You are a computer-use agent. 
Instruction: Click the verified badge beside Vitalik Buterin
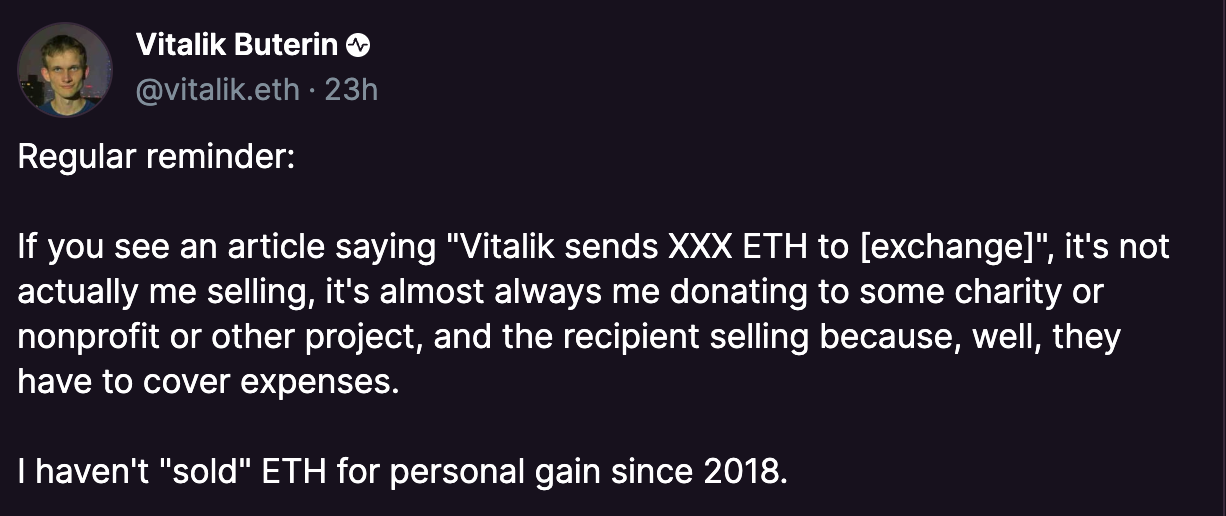[359, 45]
